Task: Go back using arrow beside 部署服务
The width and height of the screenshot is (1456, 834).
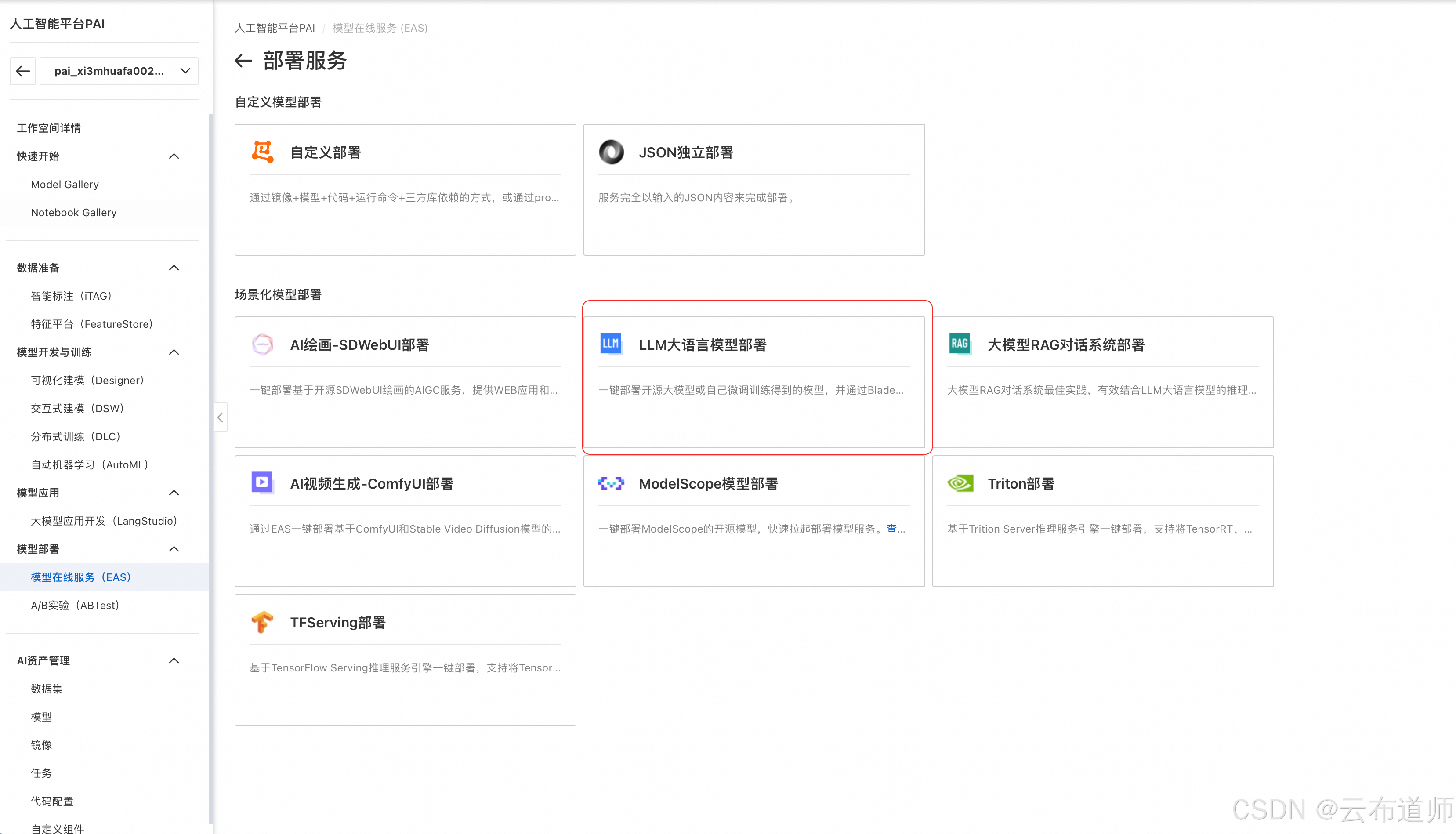Action: [243, 61]
